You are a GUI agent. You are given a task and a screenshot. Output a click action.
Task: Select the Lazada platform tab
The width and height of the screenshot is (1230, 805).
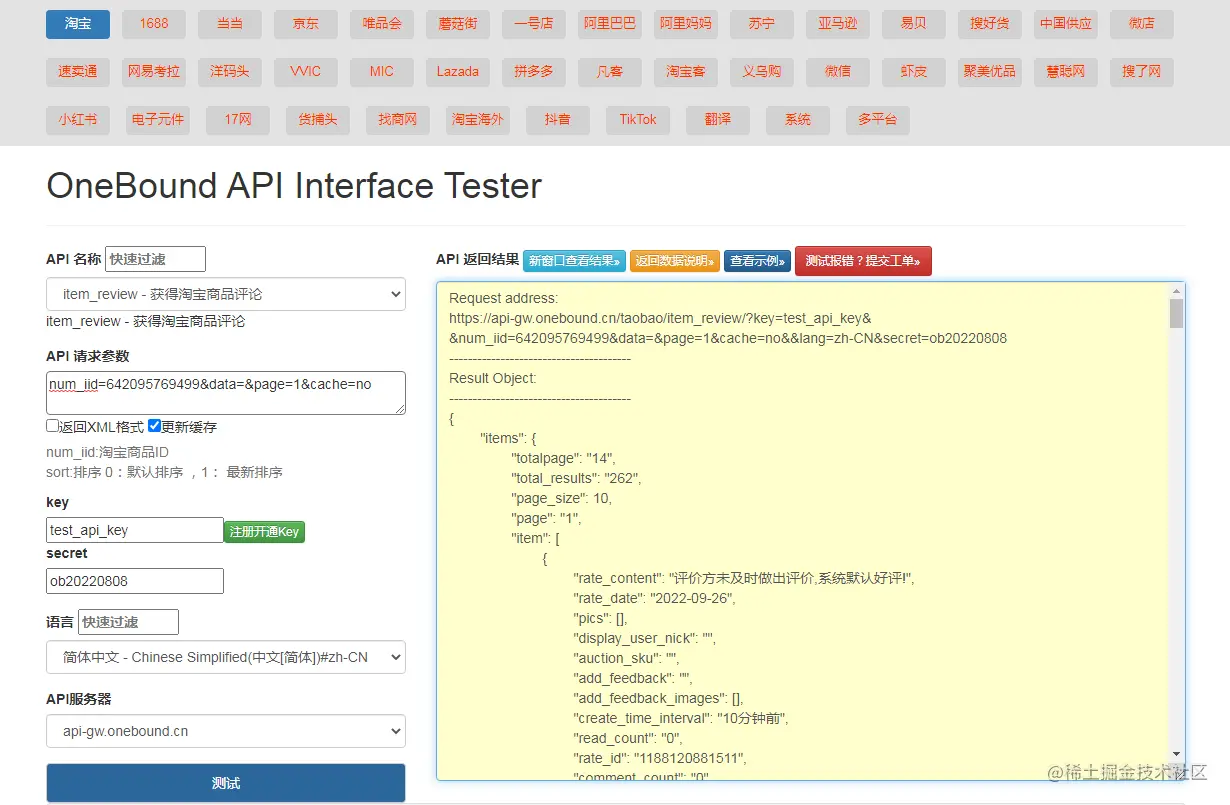tap(458, 72)
